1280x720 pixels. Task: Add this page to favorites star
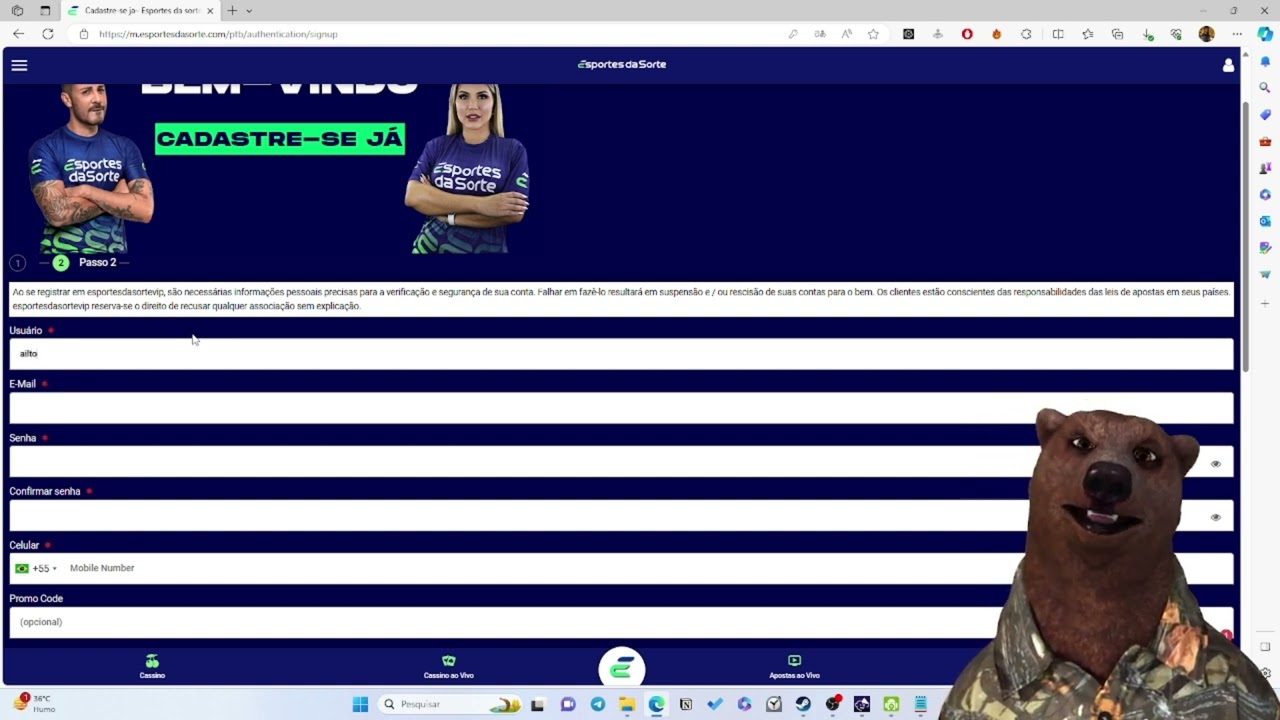pyautogui.click(x=873, y=34)
